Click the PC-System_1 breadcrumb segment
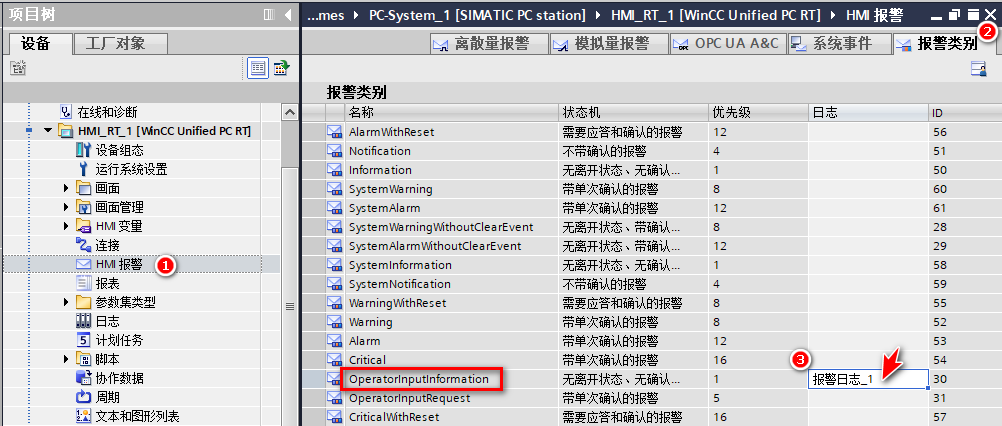This screenshot has height=426, width=1002. coord(477,14)
